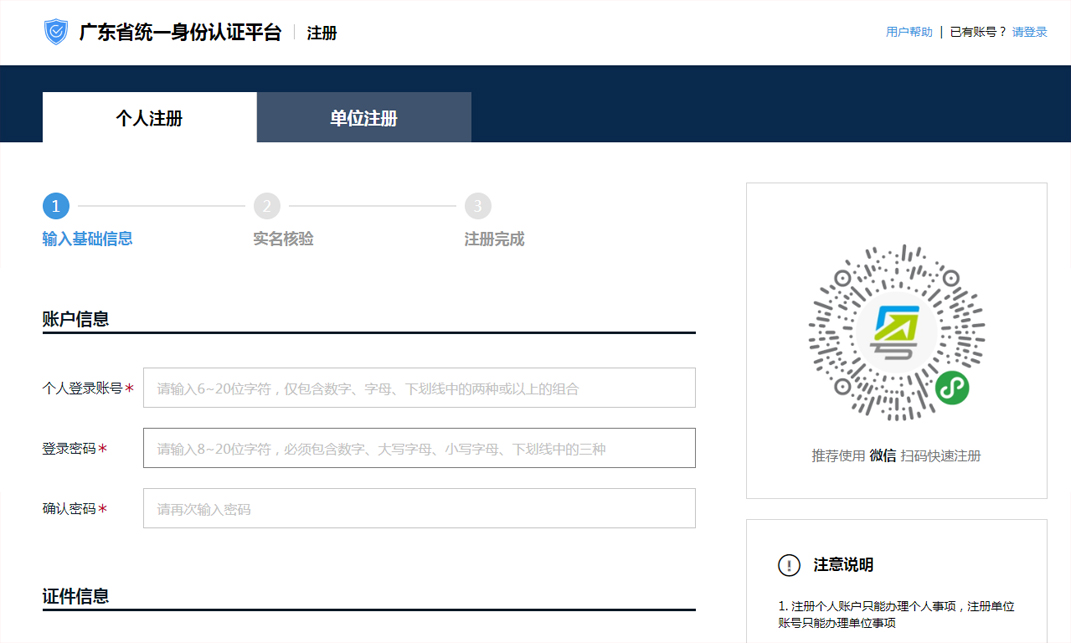1071x643 pixels.
Task: Click the step 1 circle indicator
Action: [56, 206]
